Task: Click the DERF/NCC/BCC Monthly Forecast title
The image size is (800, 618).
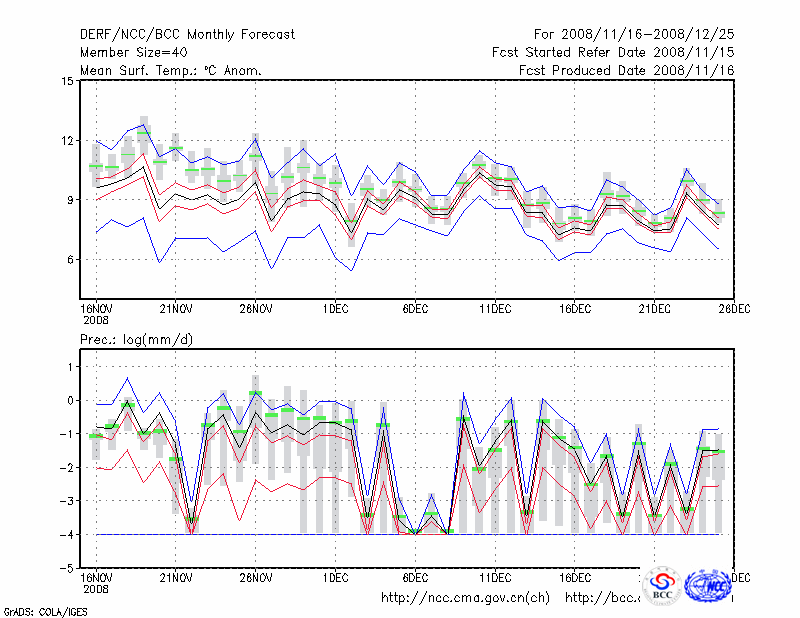Action: [187, 34]
